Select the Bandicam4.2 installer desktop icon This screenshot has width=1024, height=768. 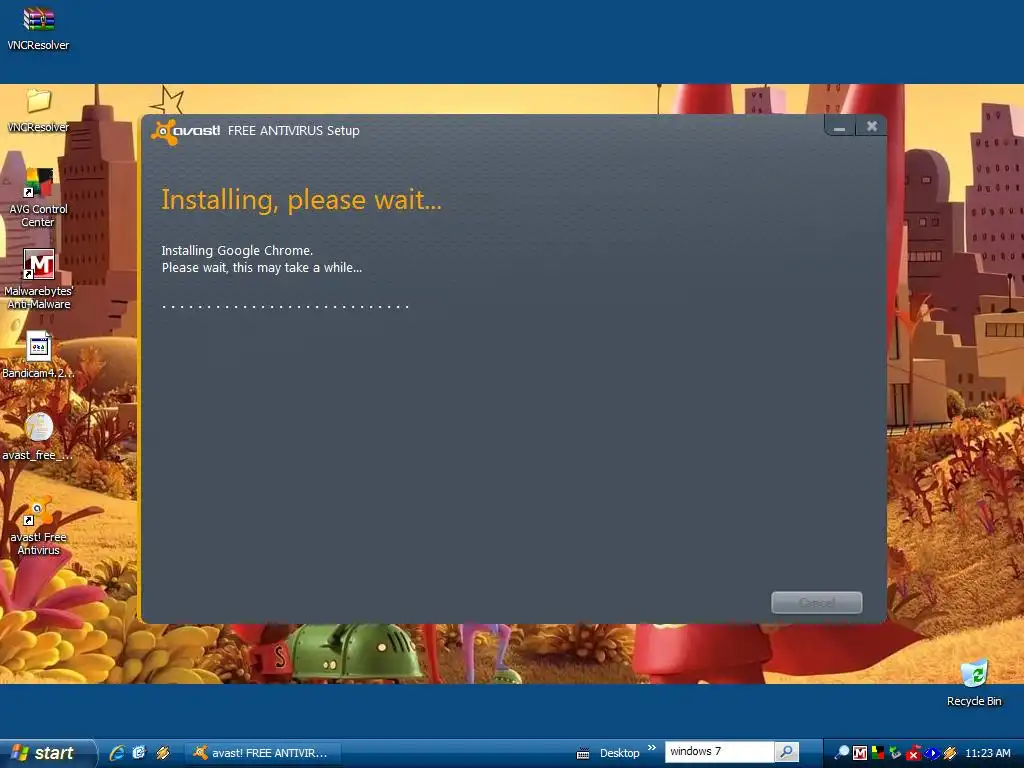coord(38,355)
